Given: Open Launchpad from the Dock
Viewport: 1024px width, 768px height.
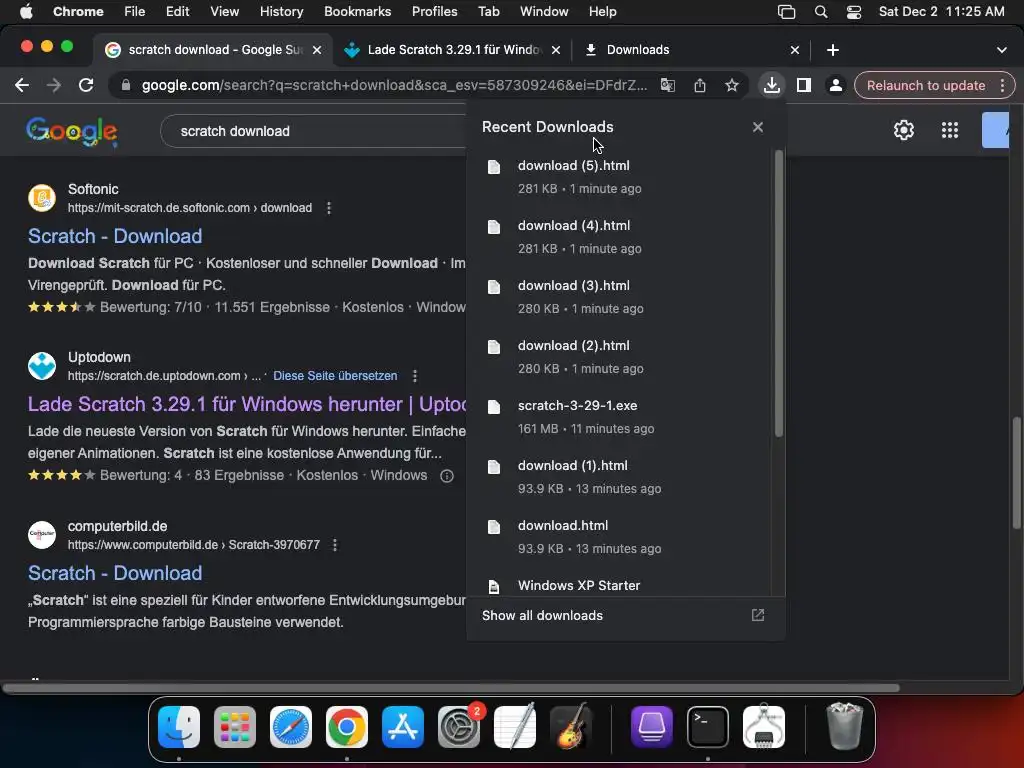Looking at the screenshot, I should tap(234, 727).
